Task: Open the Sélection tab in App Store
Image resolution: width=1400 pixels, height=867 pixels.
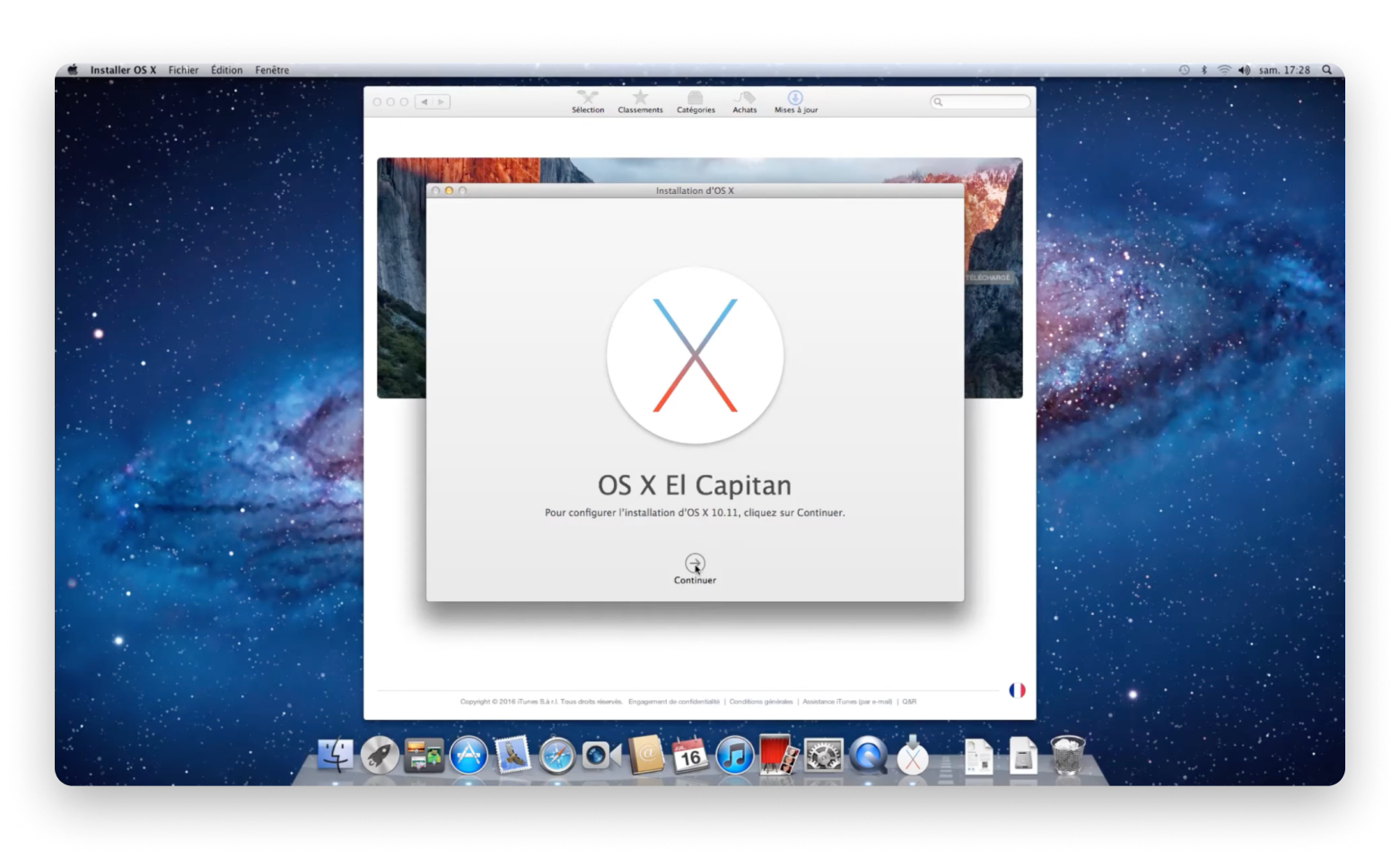Action: [588, 101]
